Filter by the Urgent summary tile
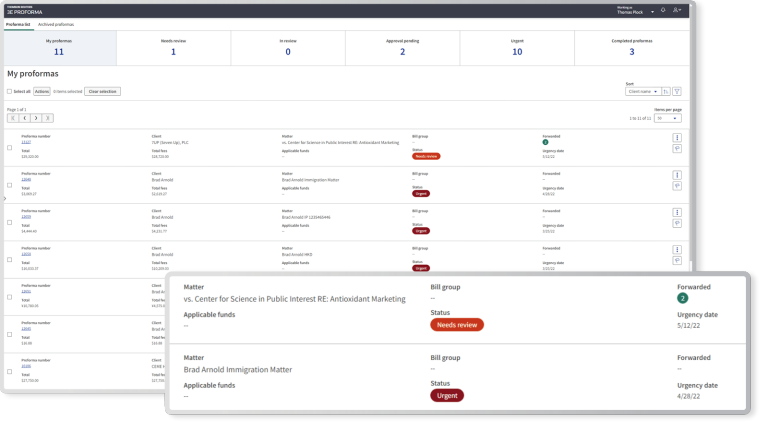Image resolution: width=768 pixels, height=432 pixels. click(517, 47)
